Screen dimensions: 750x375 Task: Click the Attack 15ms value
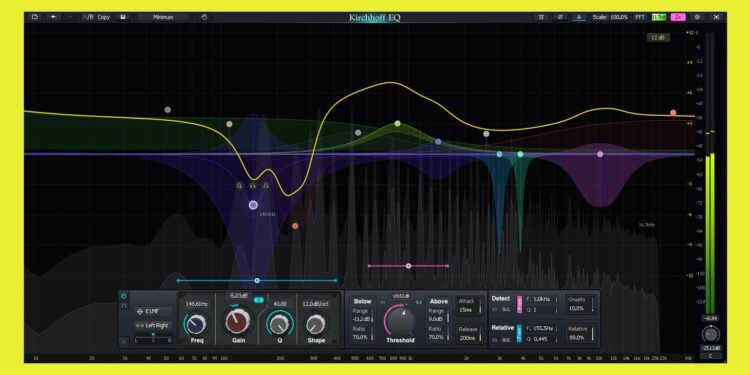tap(466, 310)
